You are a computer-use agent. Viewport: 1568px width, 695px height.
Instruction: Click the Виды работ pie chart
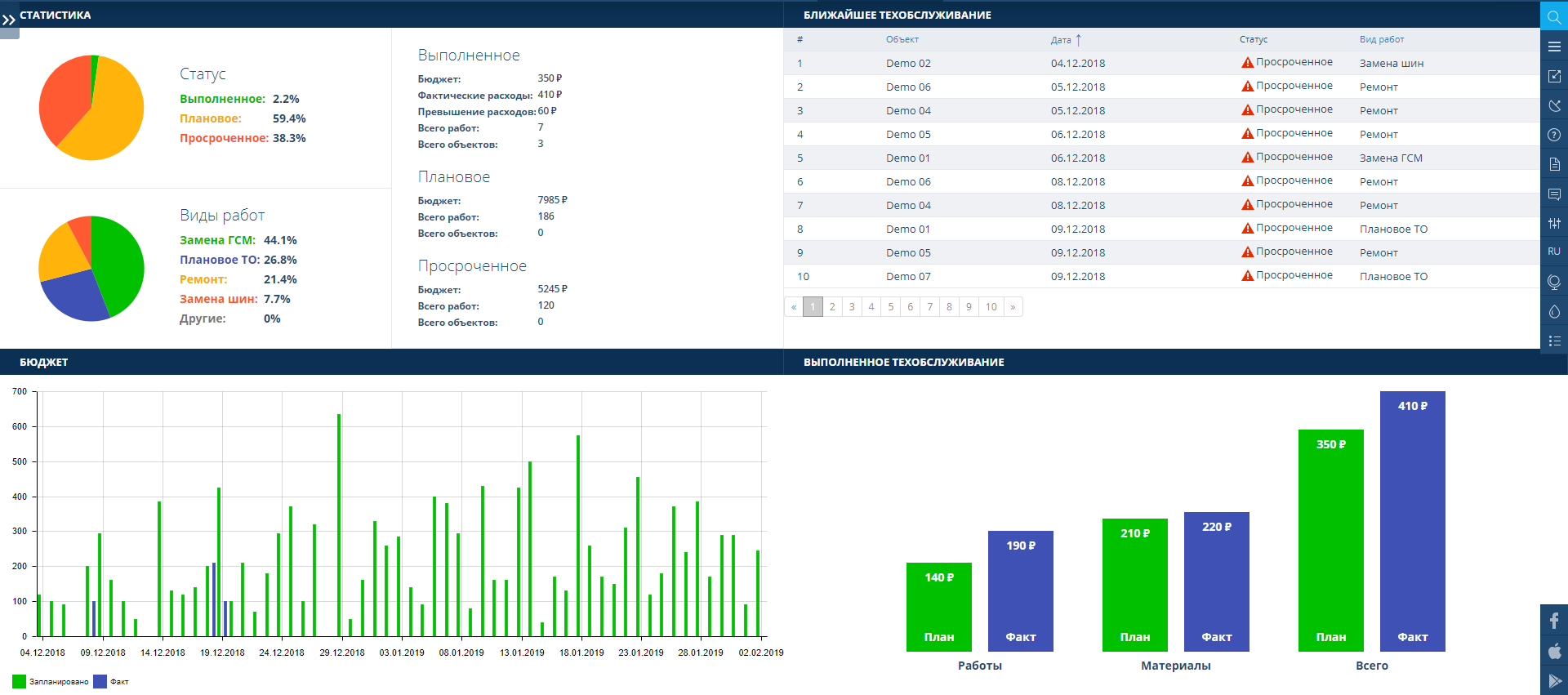click(91, 269)
